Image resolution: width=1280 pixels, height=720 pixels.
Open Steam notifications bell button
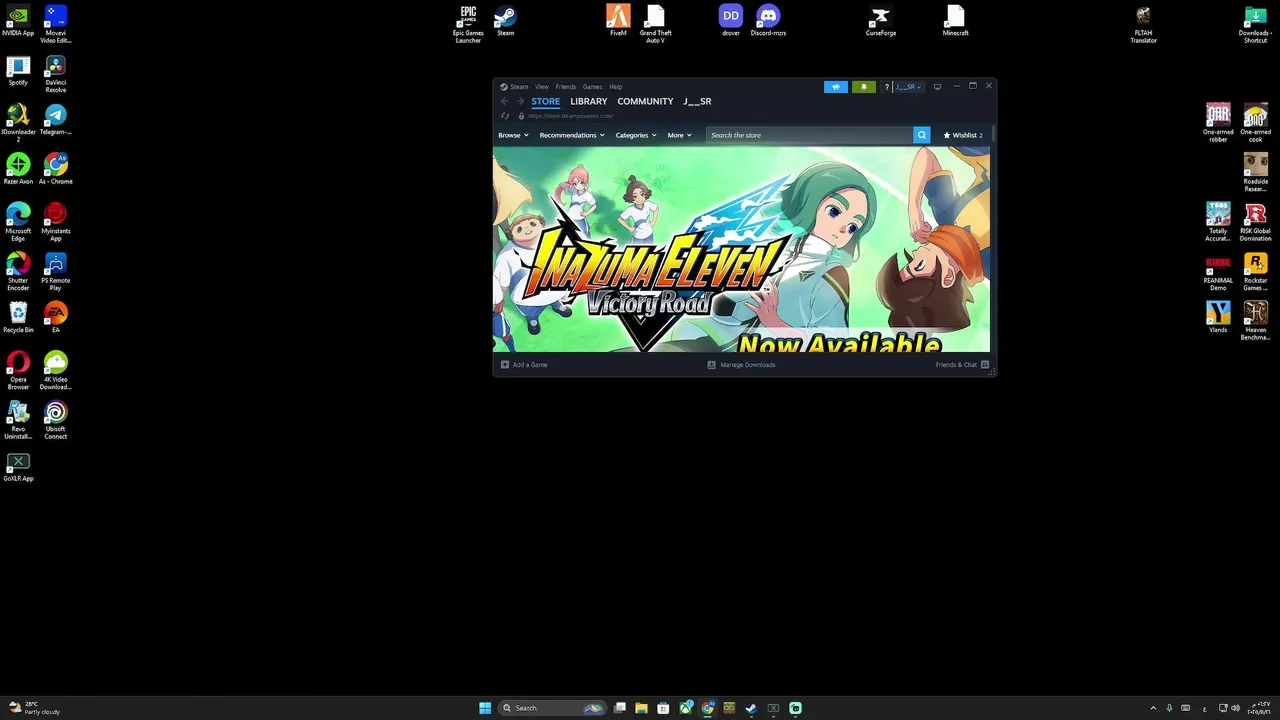[864, 87]
